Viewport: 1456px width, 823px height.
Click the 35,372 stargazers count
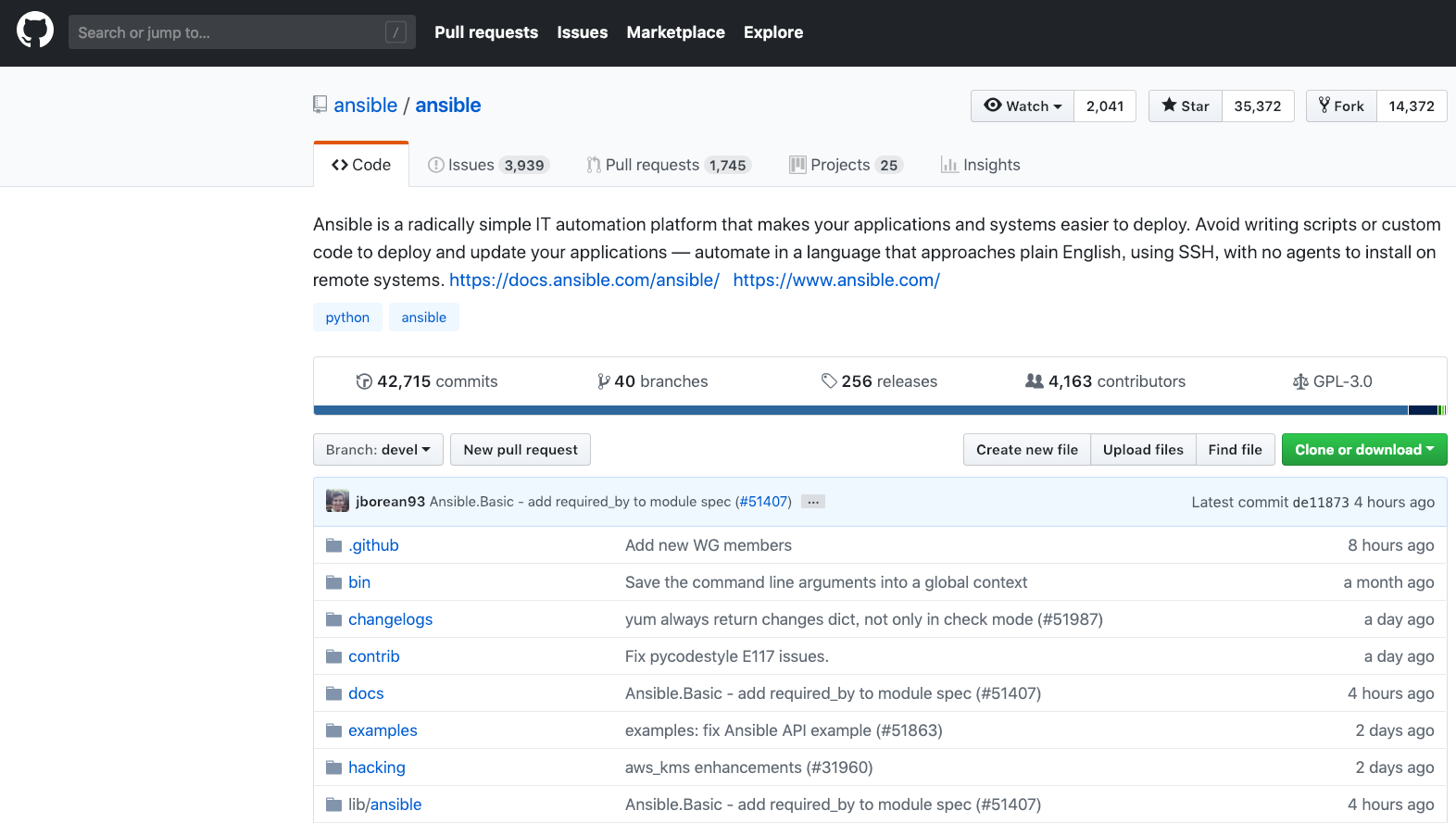1258,106
